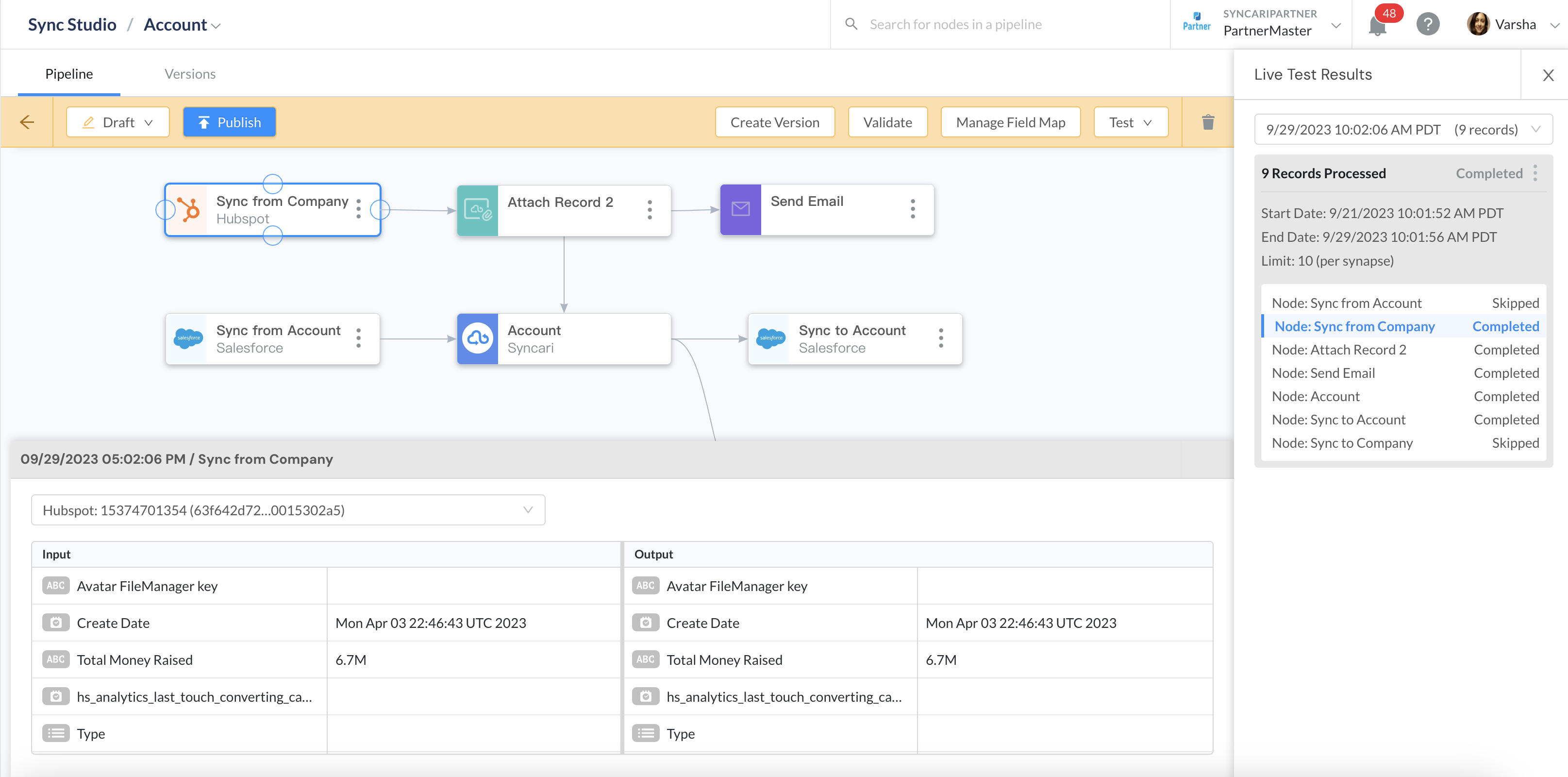The image size is (1568, 777).
Task: Click Limit: 10 (per synapse) text
Action: point(1327,261)
